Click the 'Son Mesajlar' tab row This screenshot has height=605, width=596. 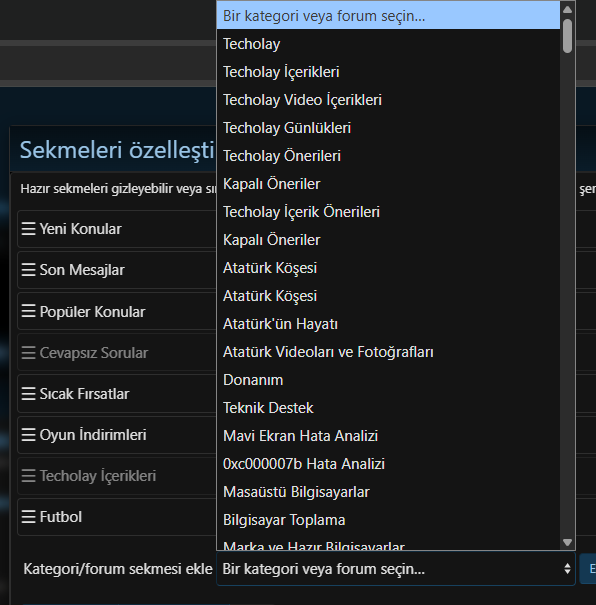click(116, 270)
